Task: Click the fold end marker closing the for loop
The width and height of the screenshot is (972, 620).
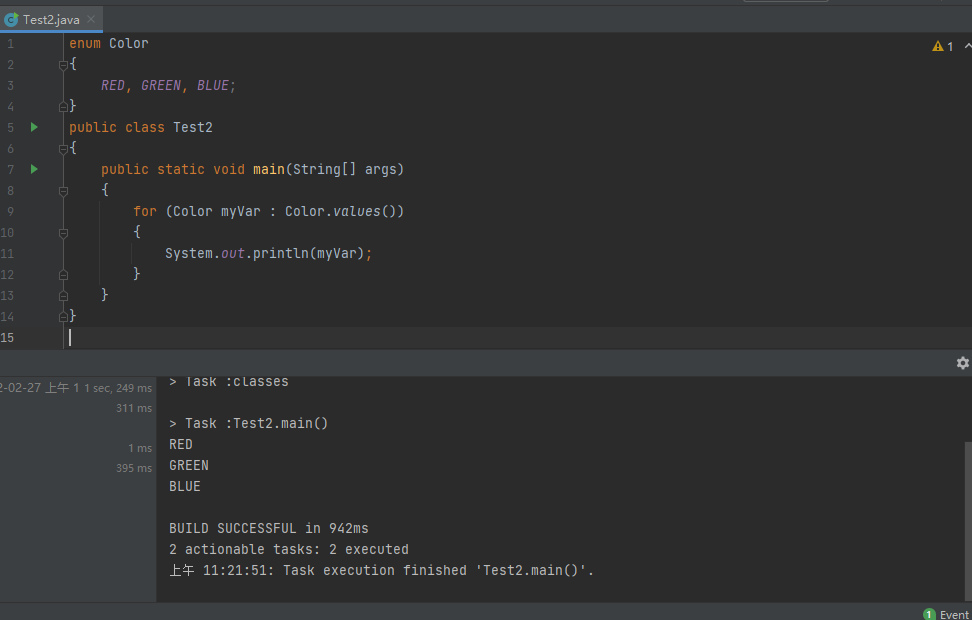Action: [x=63, y=274]
